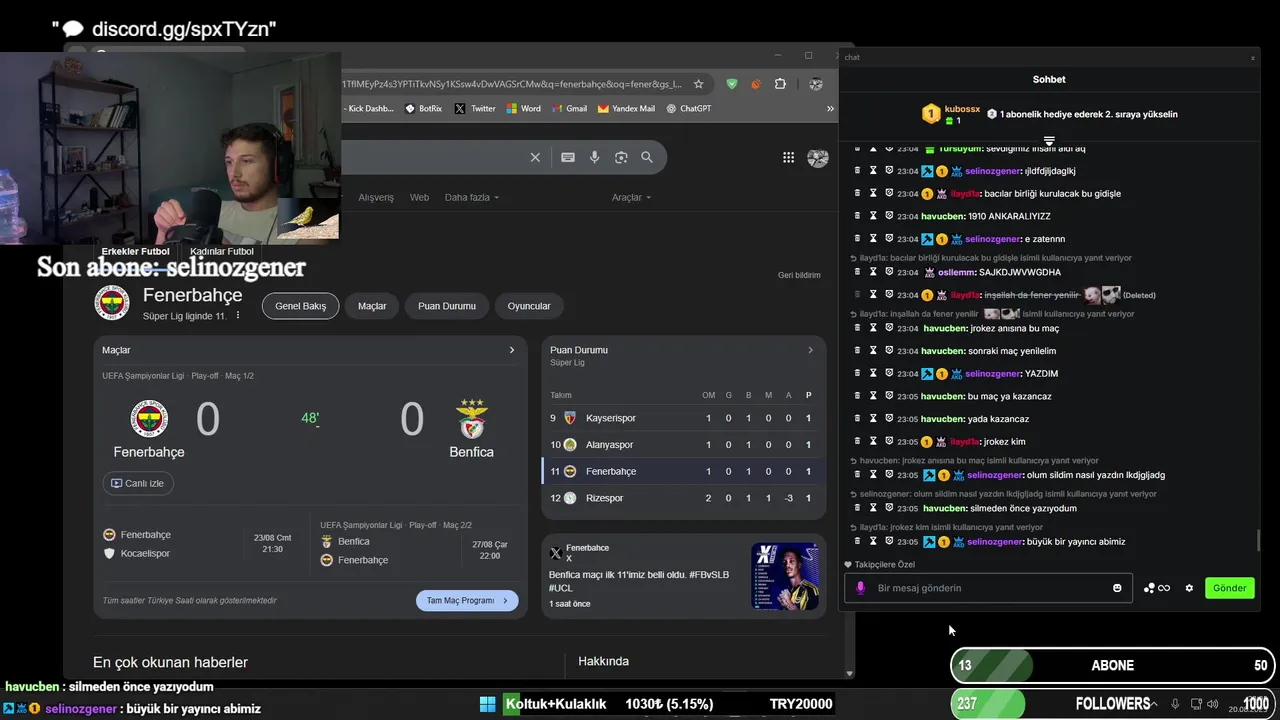The image size is (1280, 720).
Task: Open the Gmail bookmark
Action: (x=569, y=108)
